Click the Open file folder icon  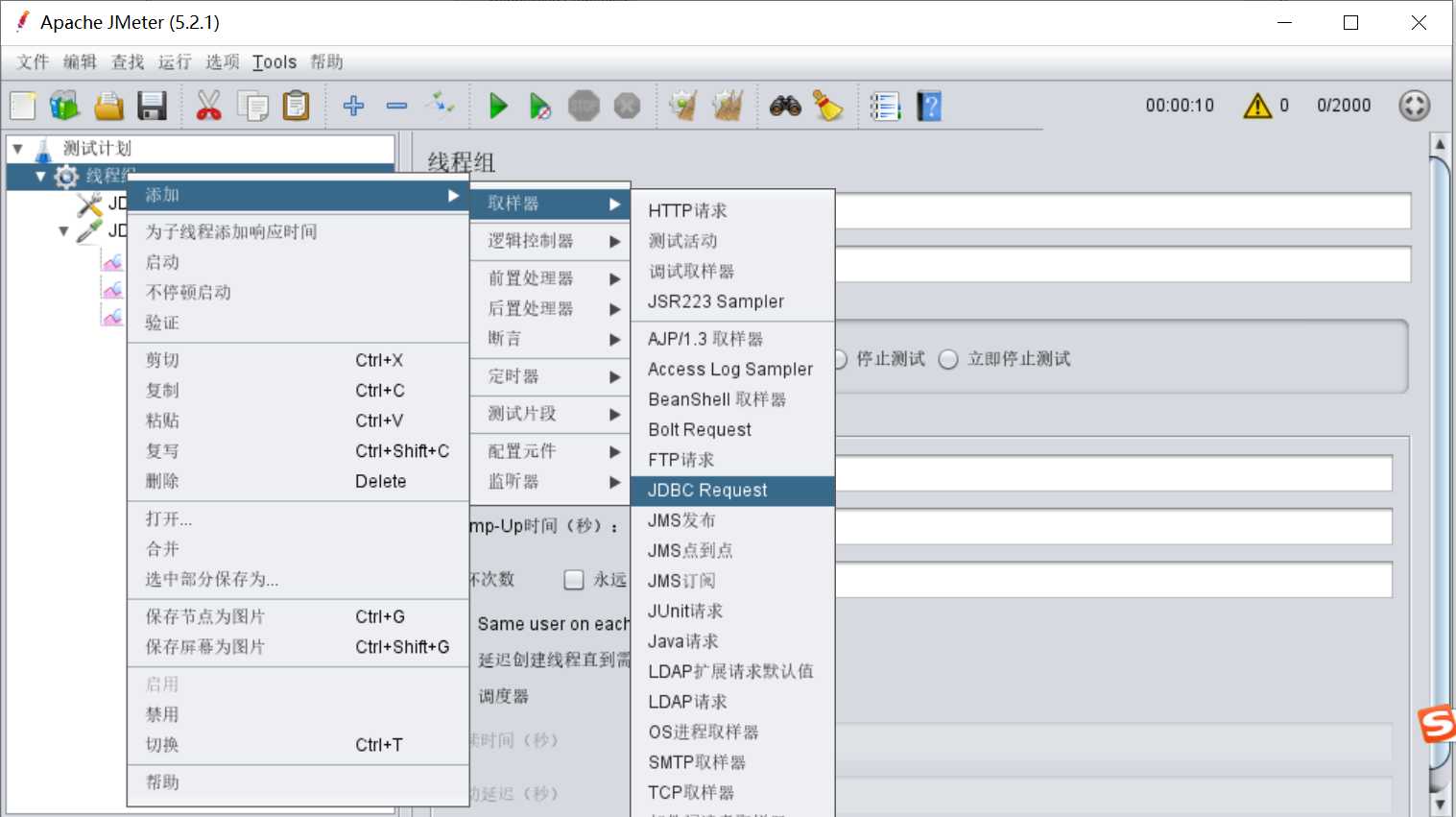[108, 106]
